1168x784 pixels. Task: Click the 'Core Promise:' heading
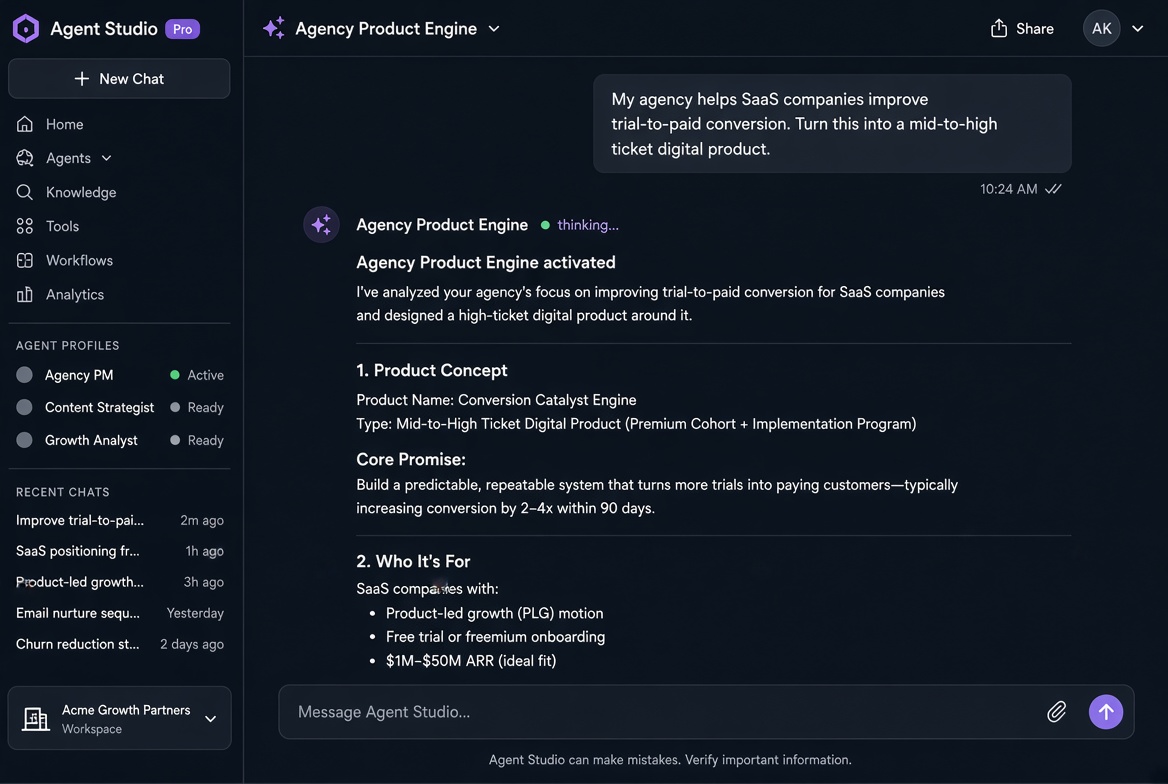coord(410,460)
